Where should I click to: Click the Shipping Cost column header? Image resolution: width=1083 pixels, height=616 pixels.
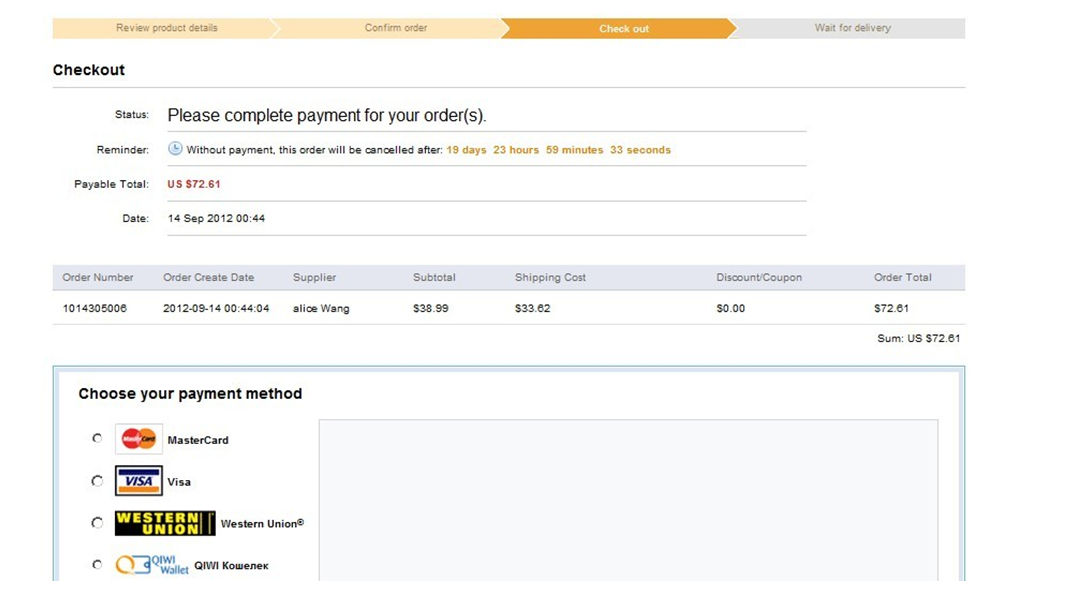tap(550, 278)
